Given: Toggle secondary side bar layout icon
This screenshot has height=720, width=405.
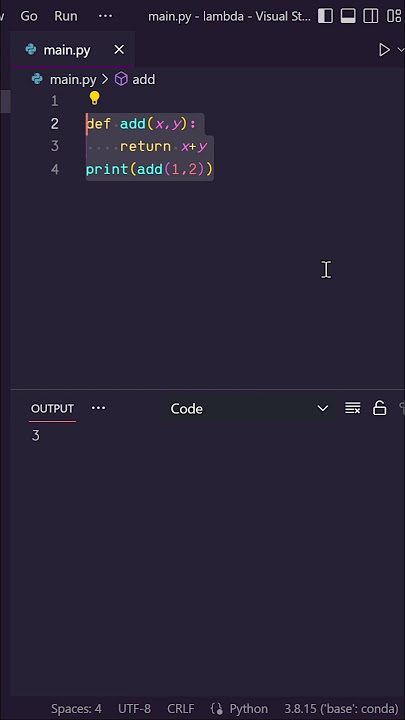Looking at the screenshot, I should pyautogui.click(x=371, y=16).
